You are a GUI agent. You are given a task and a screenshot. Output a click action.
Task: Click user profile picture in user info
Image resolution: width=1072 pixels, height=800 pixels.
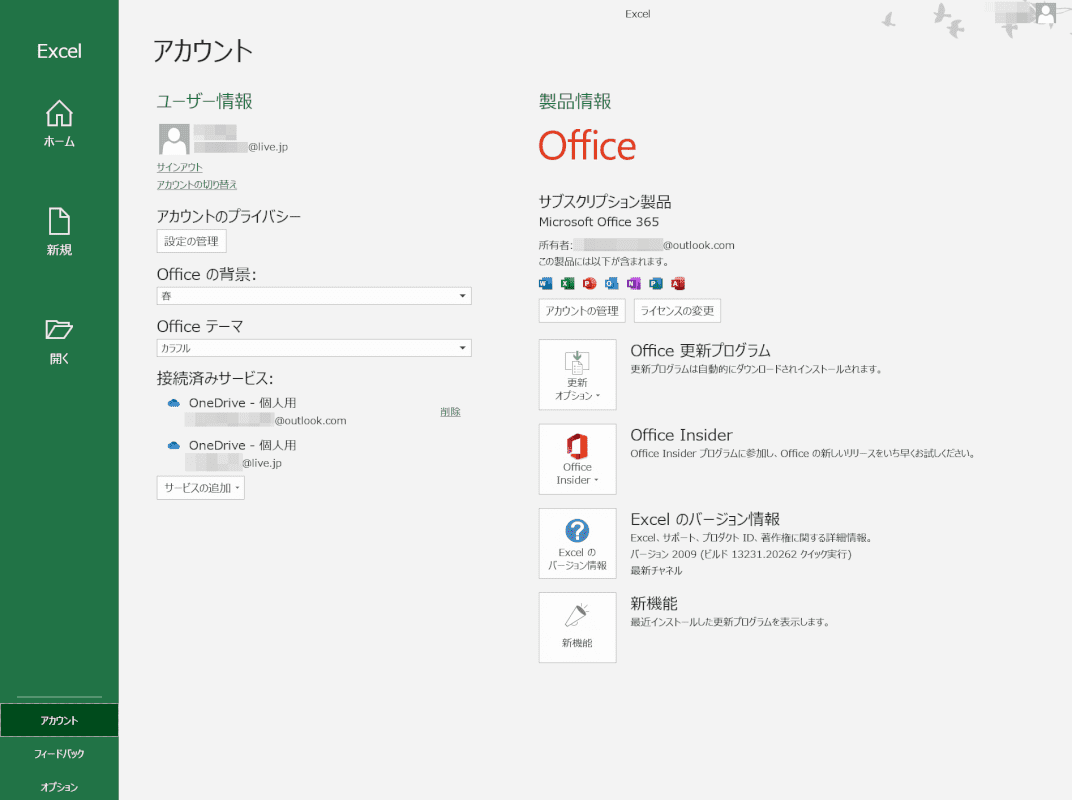(174, 139)
